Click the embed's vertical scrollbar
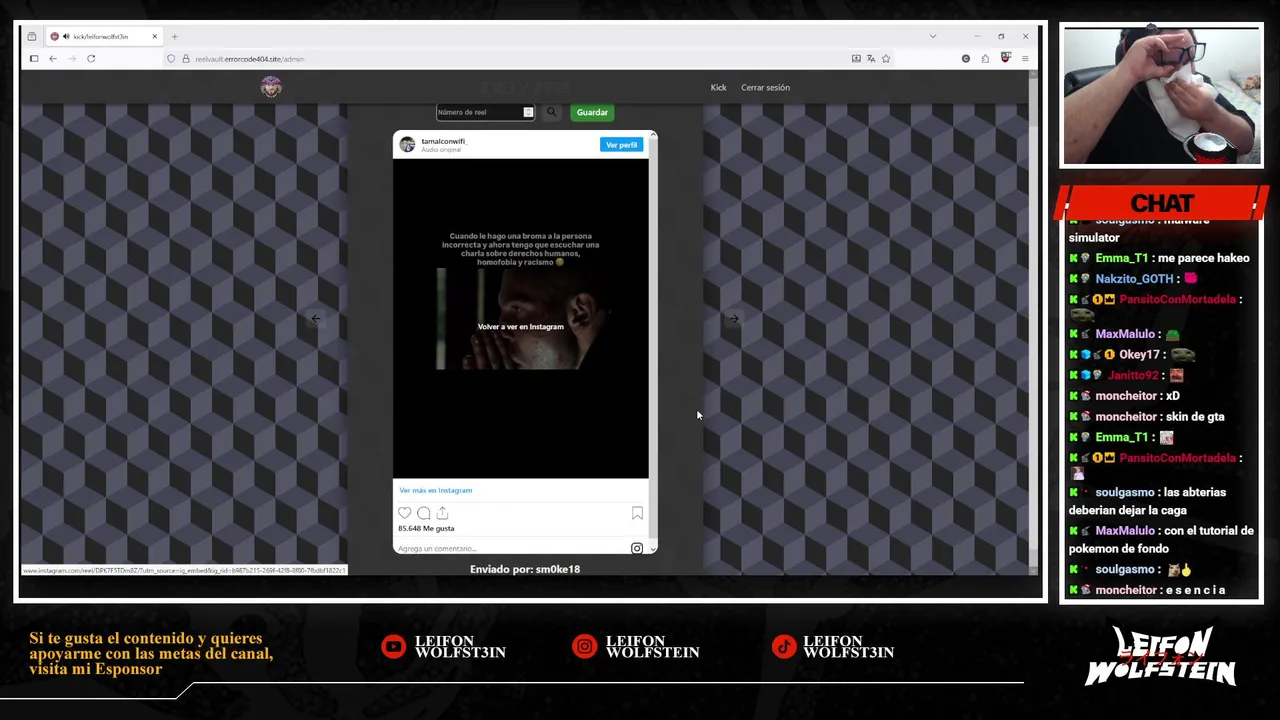 (653, 340)
